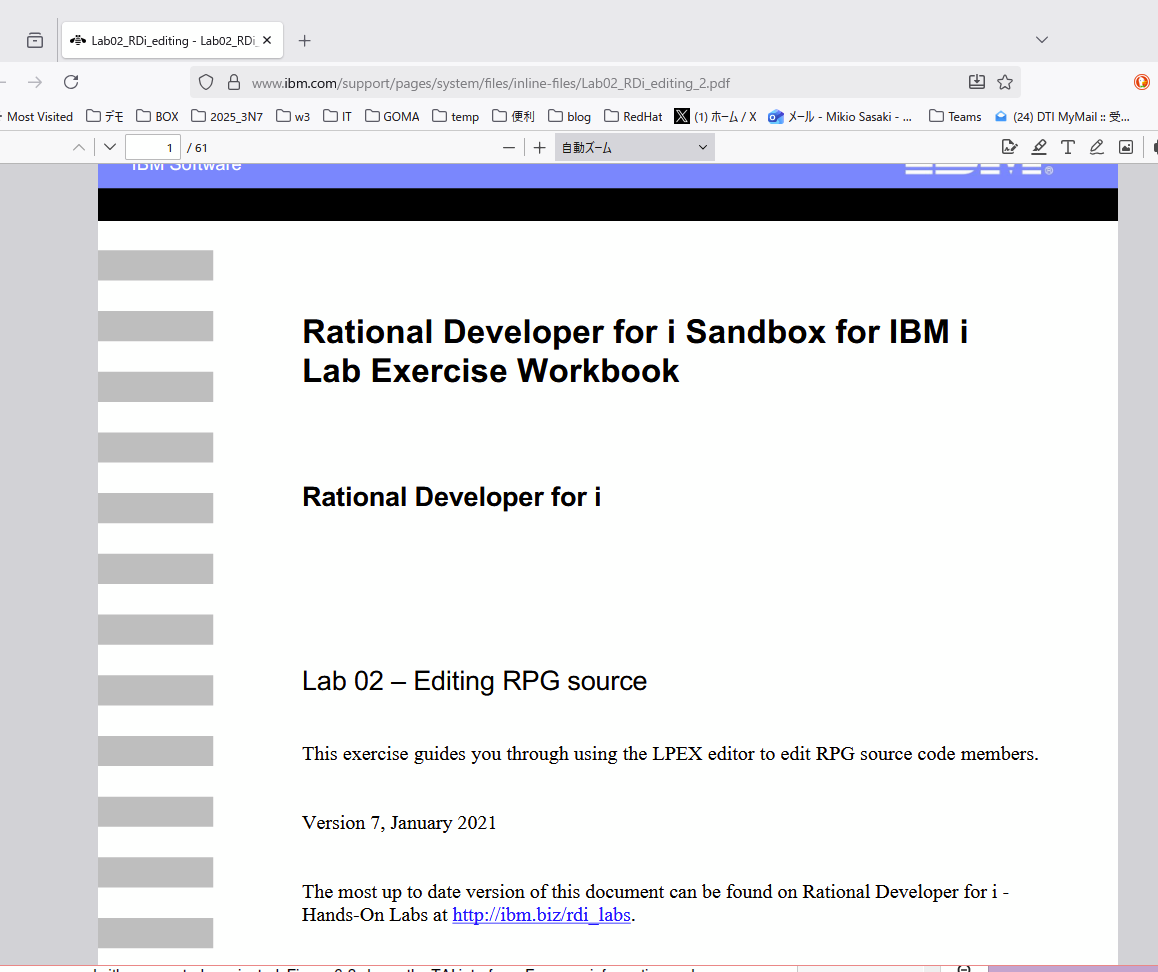Open the blog bookmark folder

pos(569,117)
